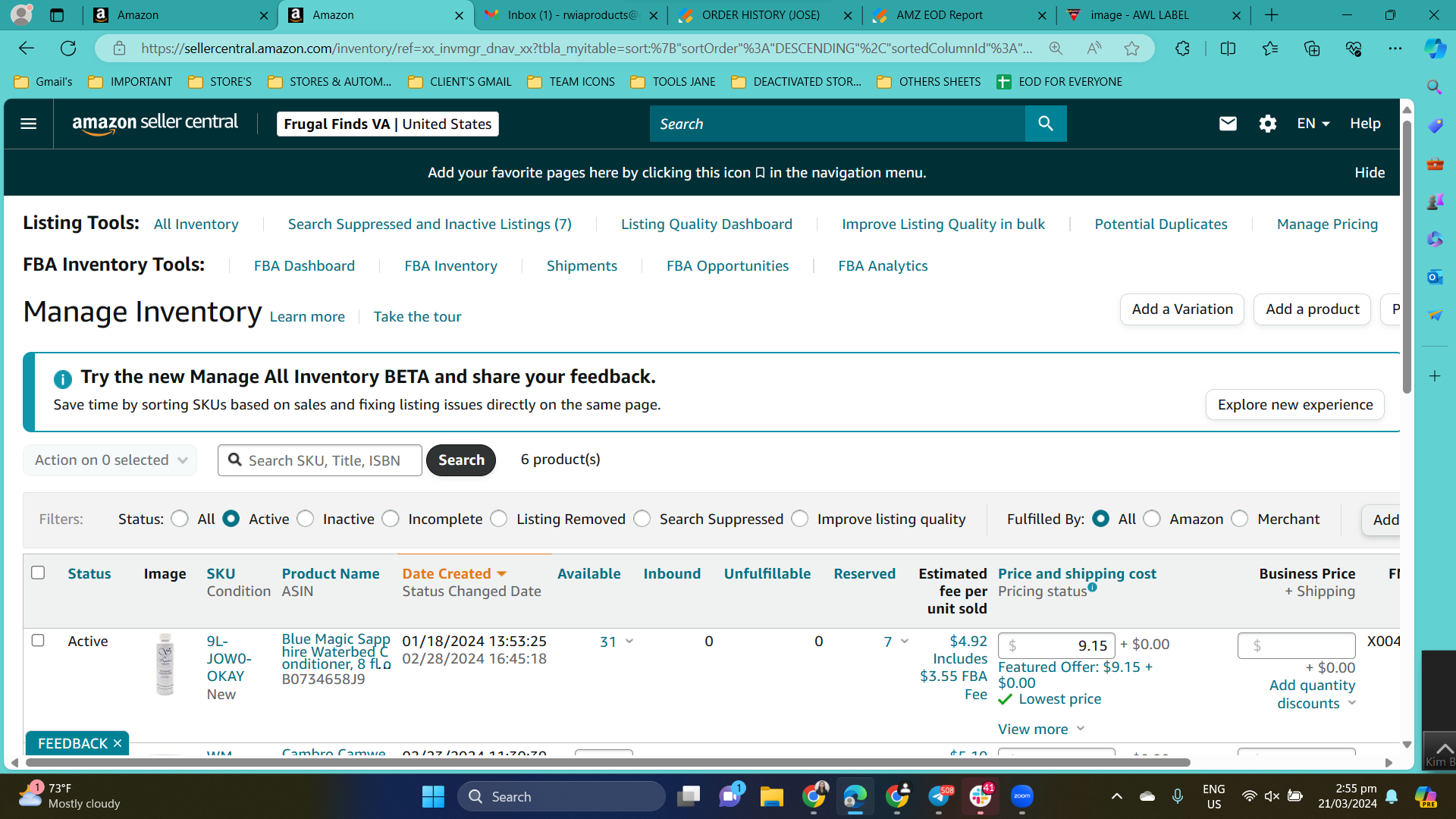Open File Explorer from the taskbar

point(772,796)
